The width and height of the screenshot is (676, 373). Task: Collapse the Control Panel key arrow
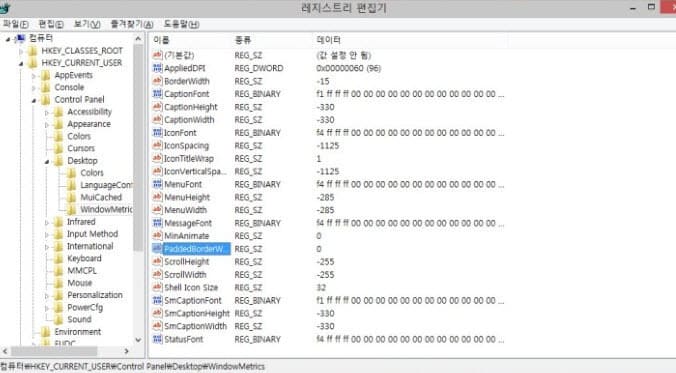34,100
